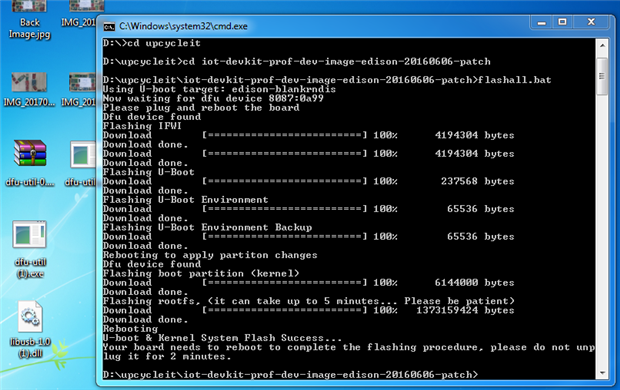Click the 'Flashing rootfs' please be patient line
This screenshot has height=390, width=620.
point(308,301)
